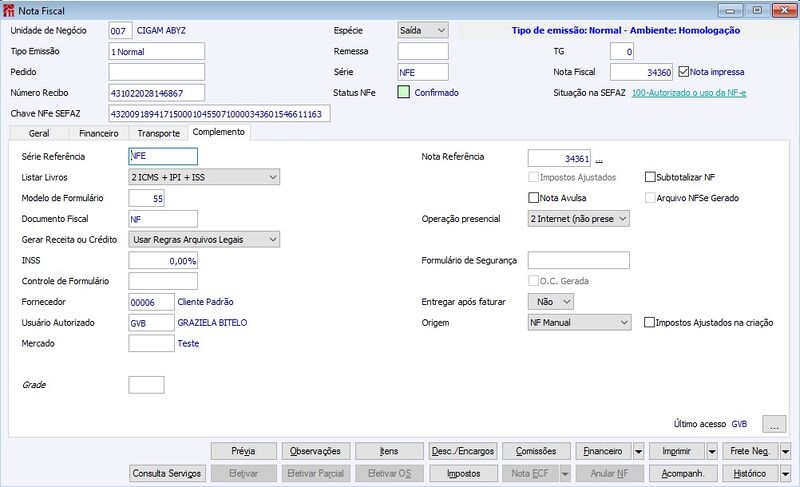Click the Comissões button
The height and width of the screenshot is (487, 800).
[x=536, y=451]
